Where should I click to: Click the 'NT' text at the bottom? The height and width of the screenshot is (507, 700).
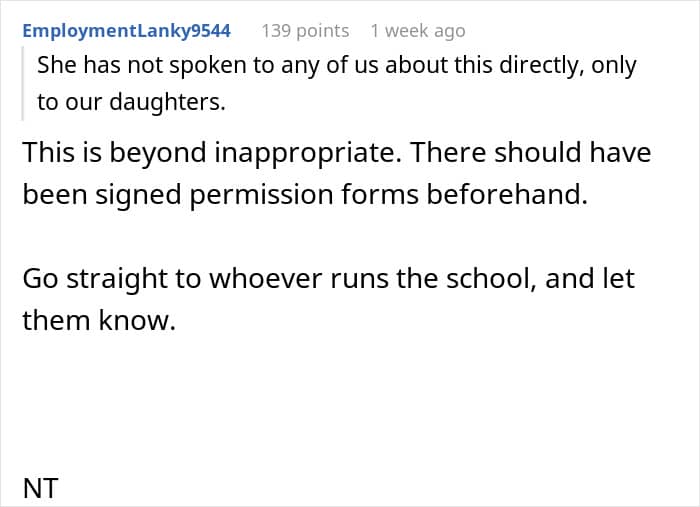click(x=40, y=488)
